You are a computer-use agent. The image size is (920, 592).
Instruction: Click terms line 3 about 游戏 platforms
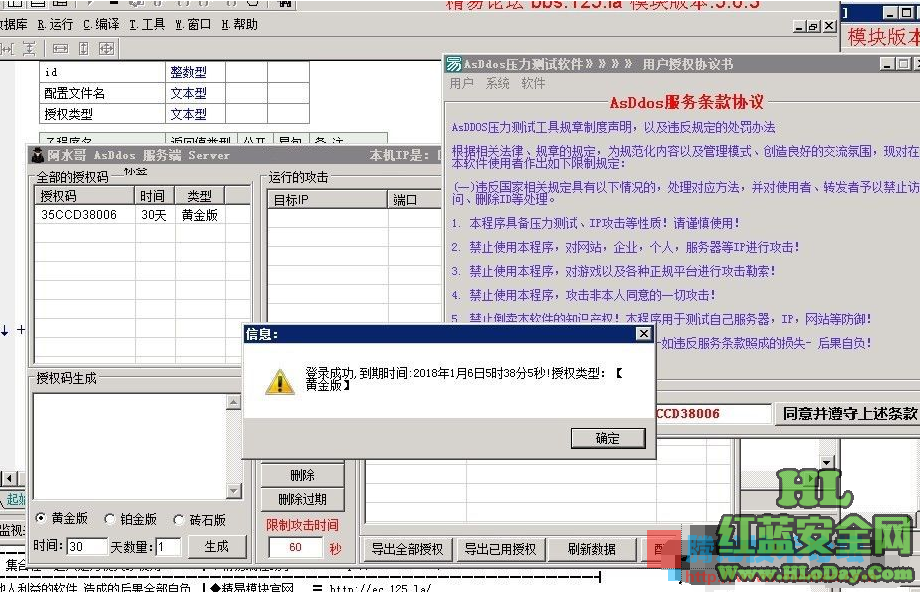614,271
